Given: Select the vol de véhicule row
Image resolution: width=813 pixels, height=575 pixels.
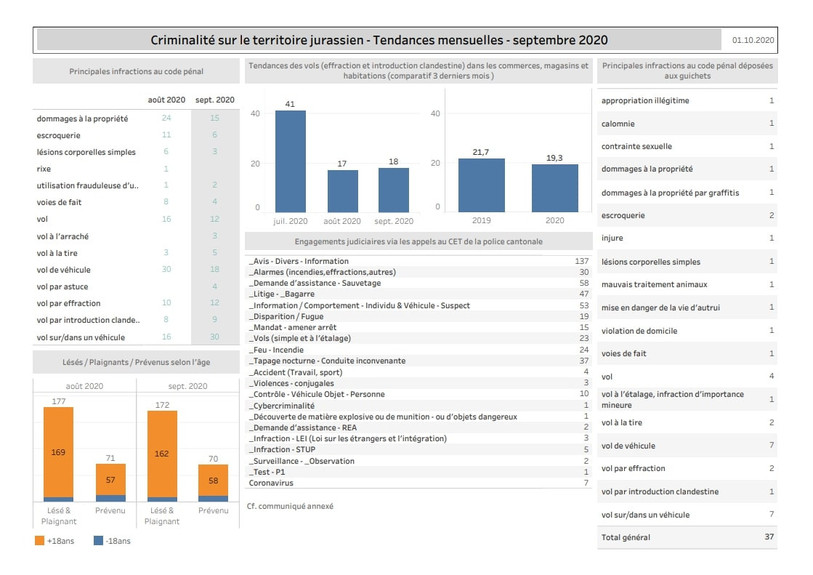Looking at the screenshot, I should coord(136,270).
